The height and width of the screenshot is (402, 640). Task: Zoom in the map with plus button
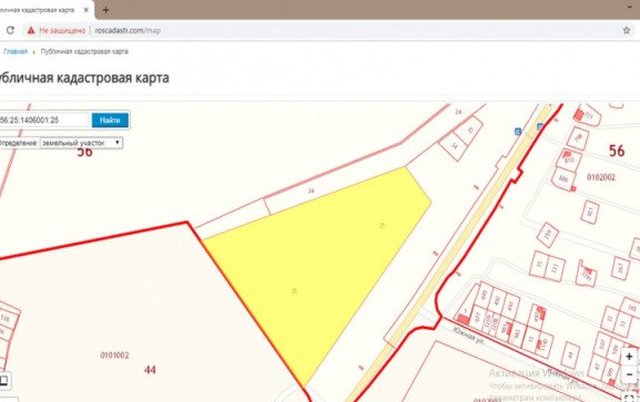pyautogui.click(x=629, y=356)
